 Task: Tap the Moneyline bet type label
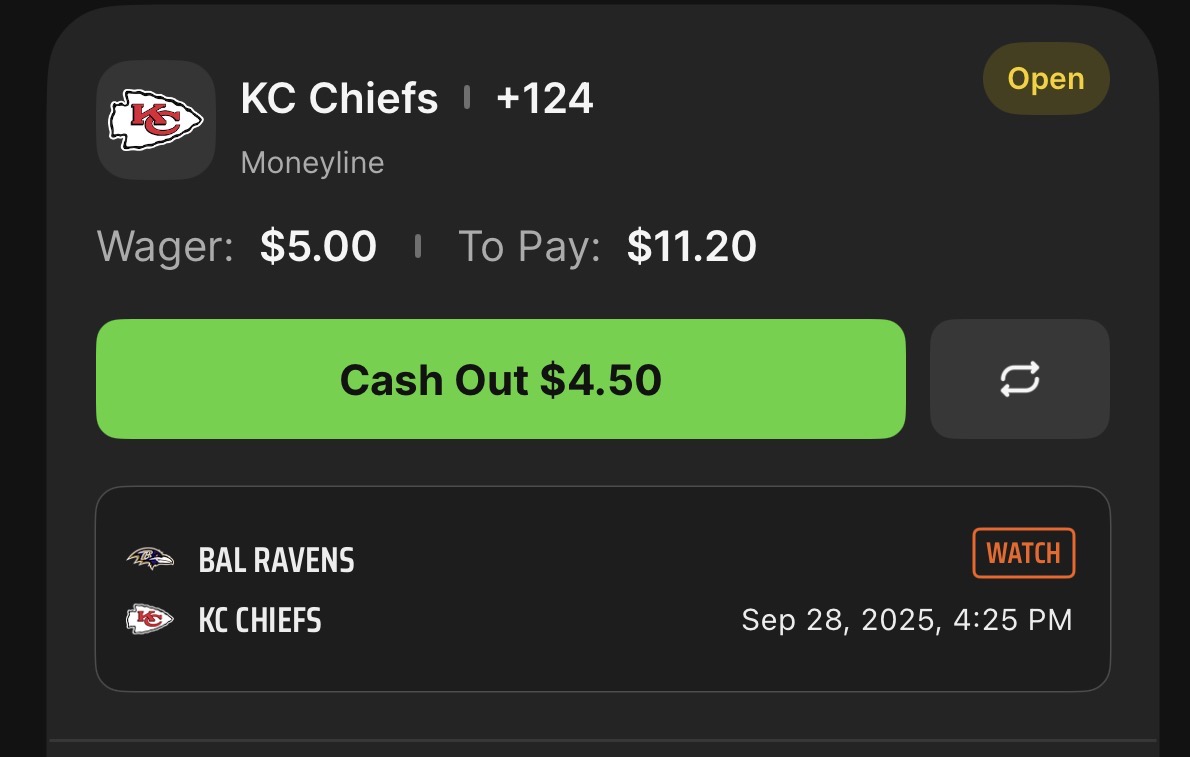coord(312,162)
